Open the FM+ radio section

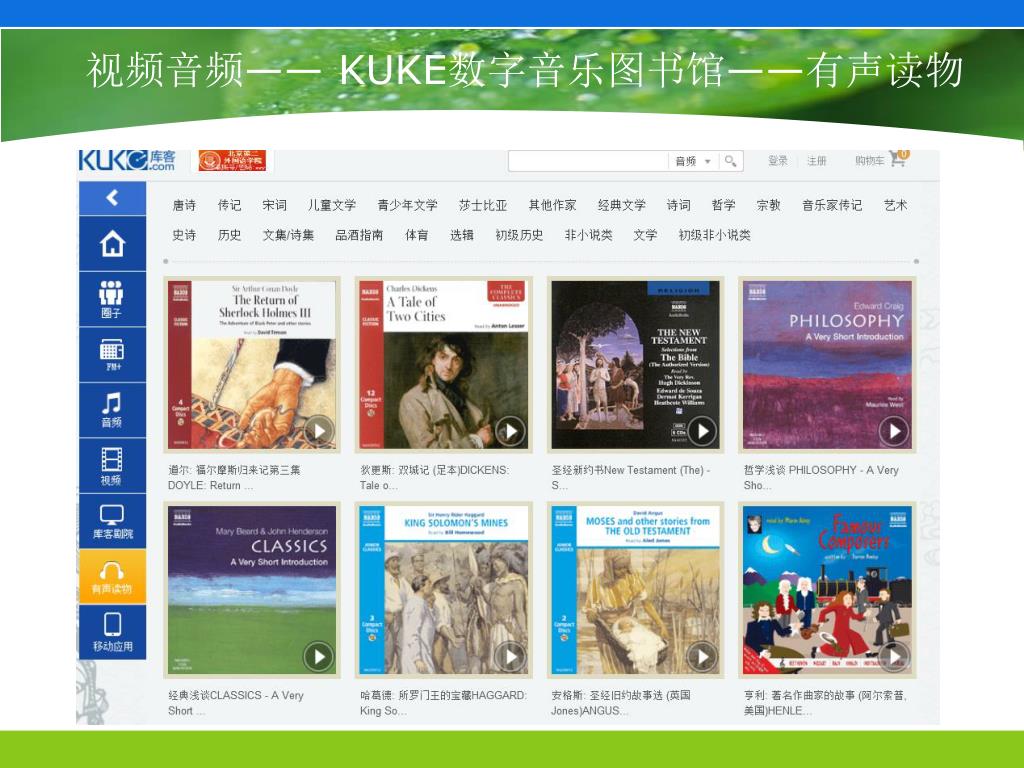click(112, 355)
